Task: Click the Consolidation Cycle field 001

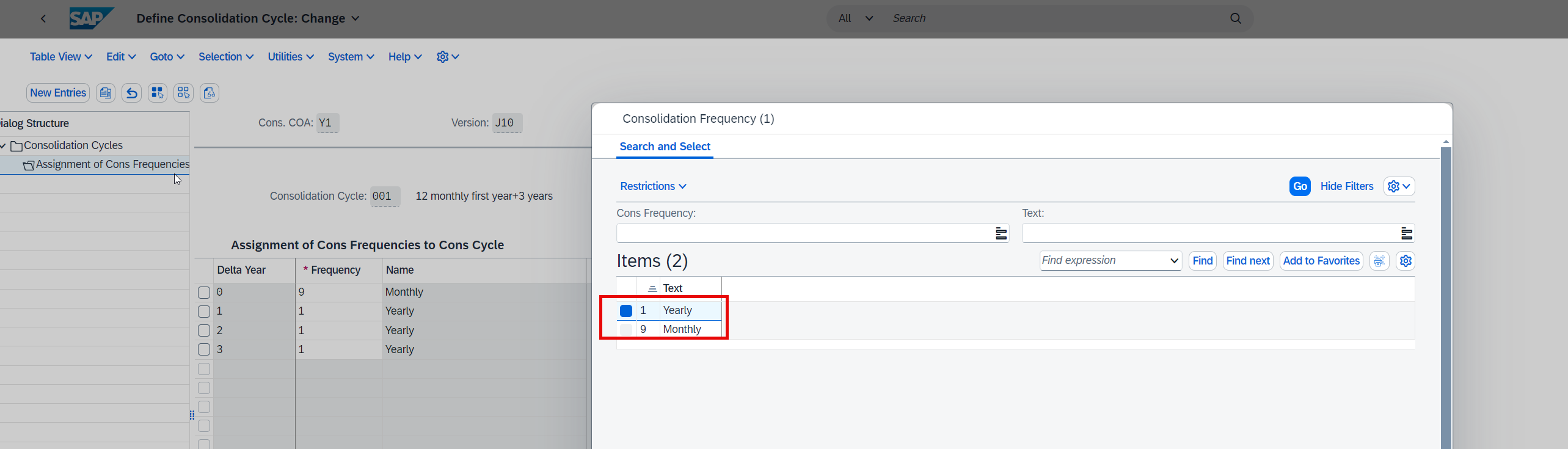Action: (x=385, y=196)
